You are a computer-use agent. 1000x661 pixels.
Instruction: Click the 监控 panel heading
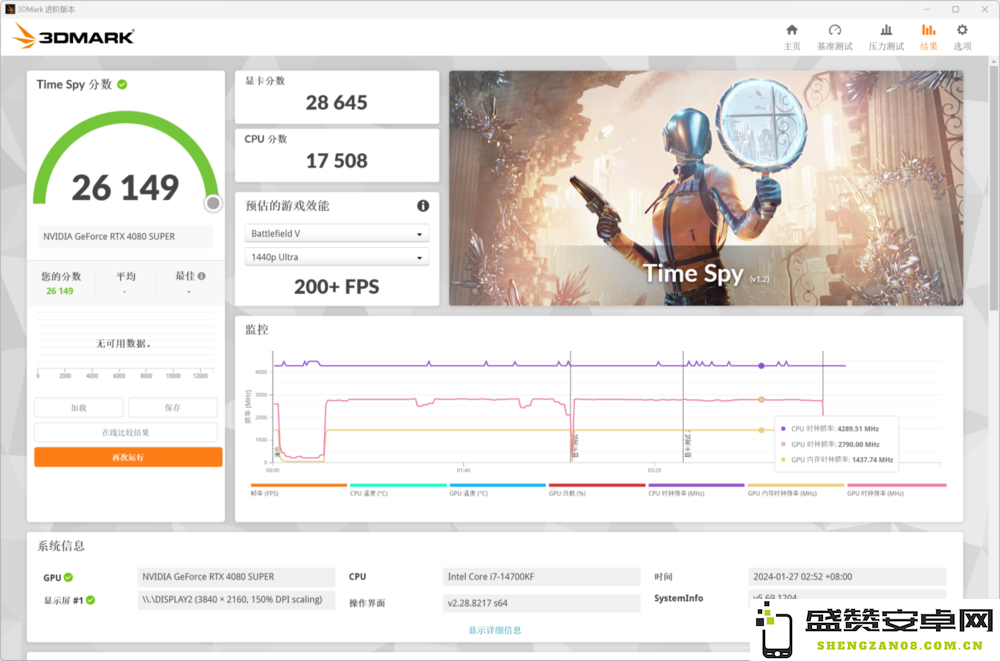coord(257,330)
